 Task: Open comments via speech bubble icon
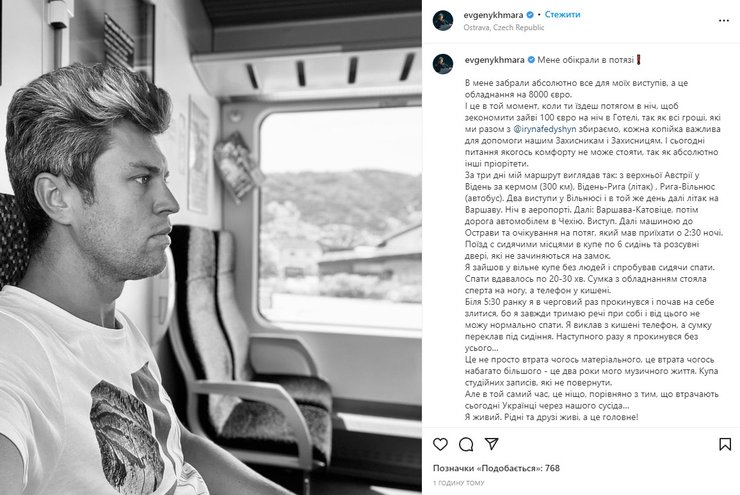[466, 444]
